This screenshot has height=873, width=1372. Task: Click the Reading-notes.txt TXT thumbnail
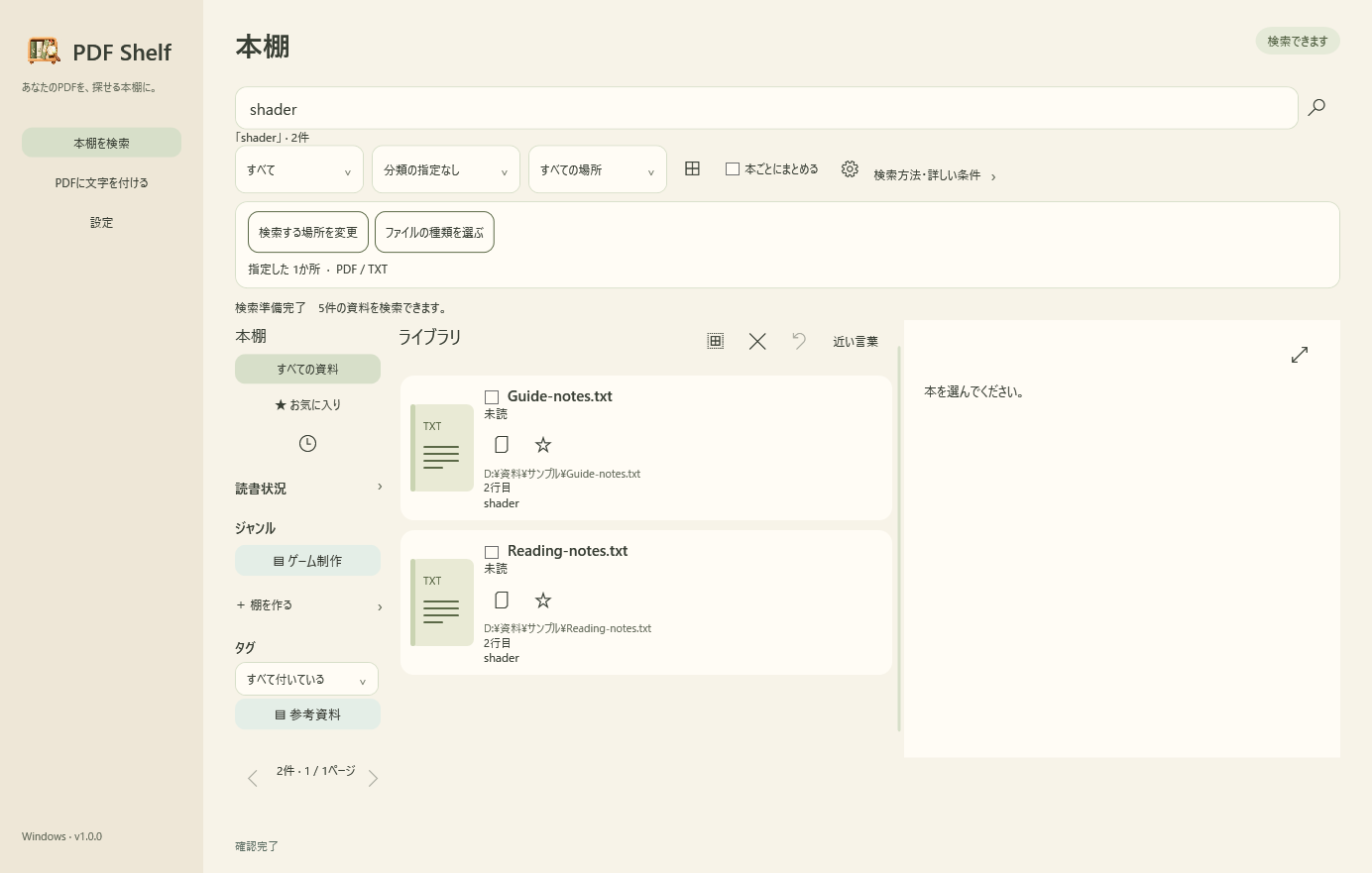click(x=442, y=602)
